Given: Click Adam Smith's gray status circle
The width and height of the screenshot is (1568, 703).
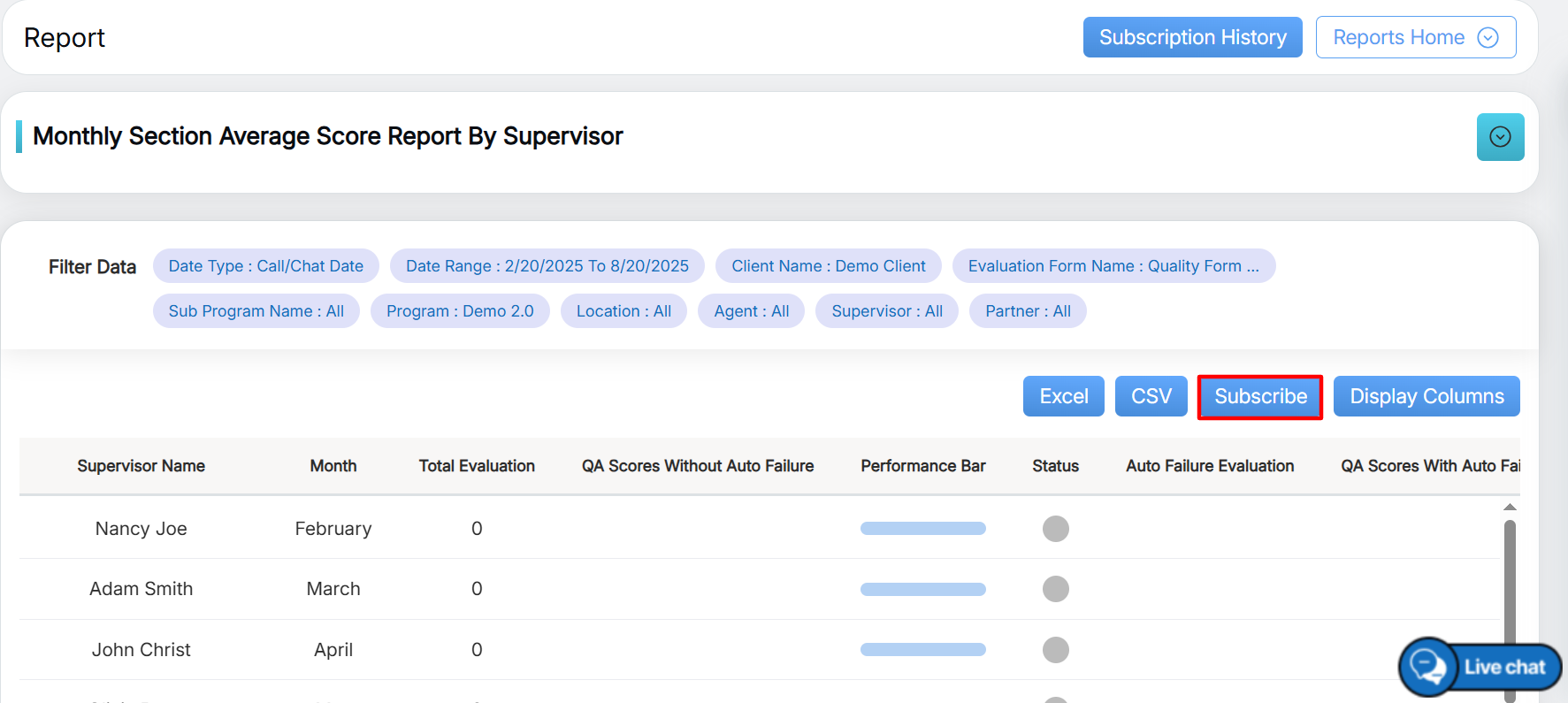Looking at the screenshot, I should pyautogui.click(x=1055, y=589).
